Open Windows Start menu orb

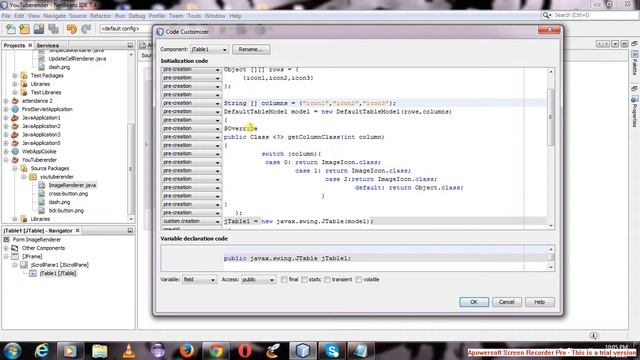click(12, 351)
